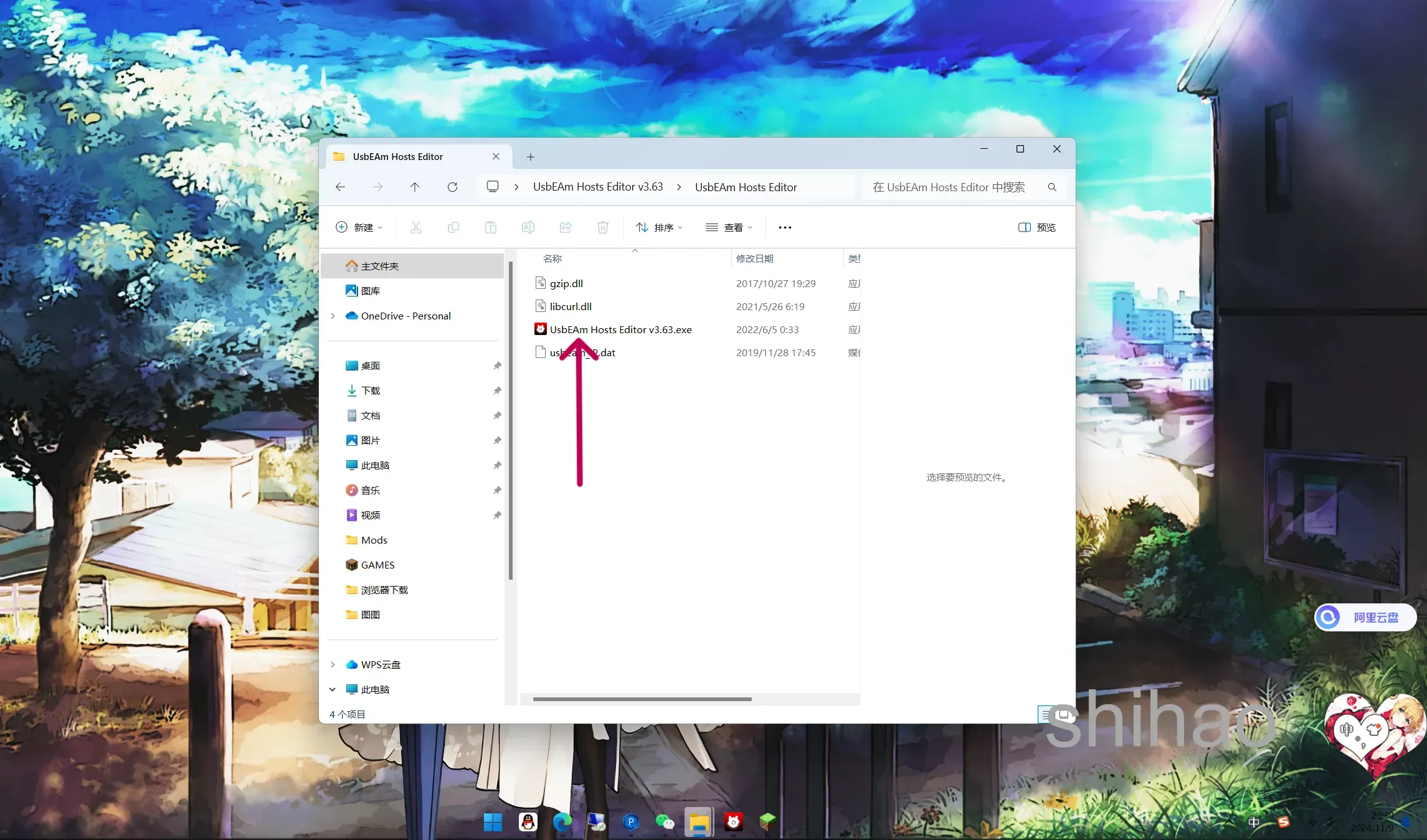Toggle the Preview pane button
This screenshot has width=1427, height=840.
(x=1037, y=227)
